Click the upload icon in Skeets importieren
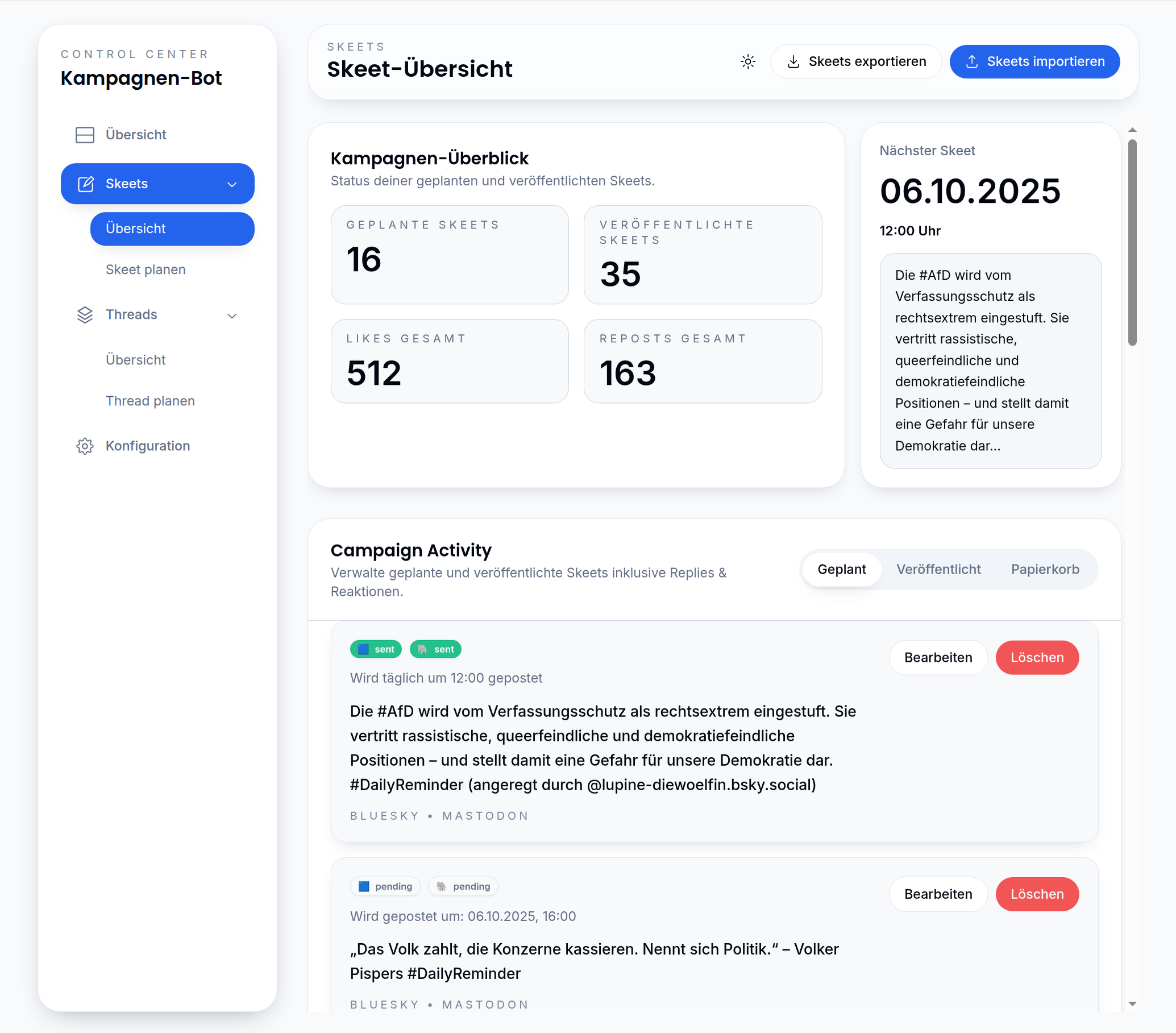1176x1033 pixels. [x=971, y=61]
